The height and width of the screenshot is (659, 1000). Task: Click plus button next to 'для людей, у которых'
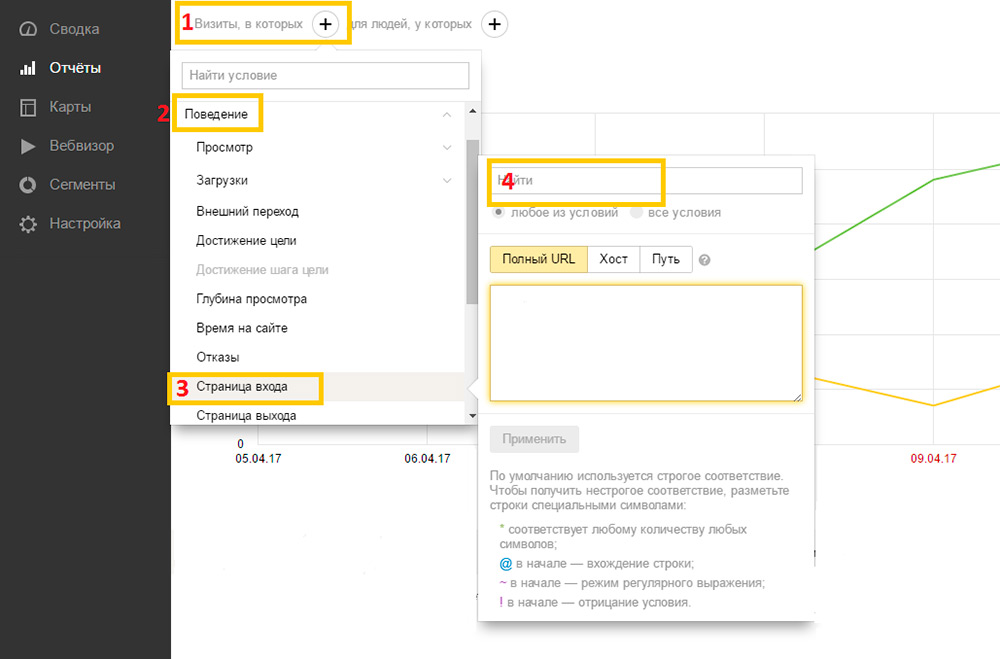[494, 23]
